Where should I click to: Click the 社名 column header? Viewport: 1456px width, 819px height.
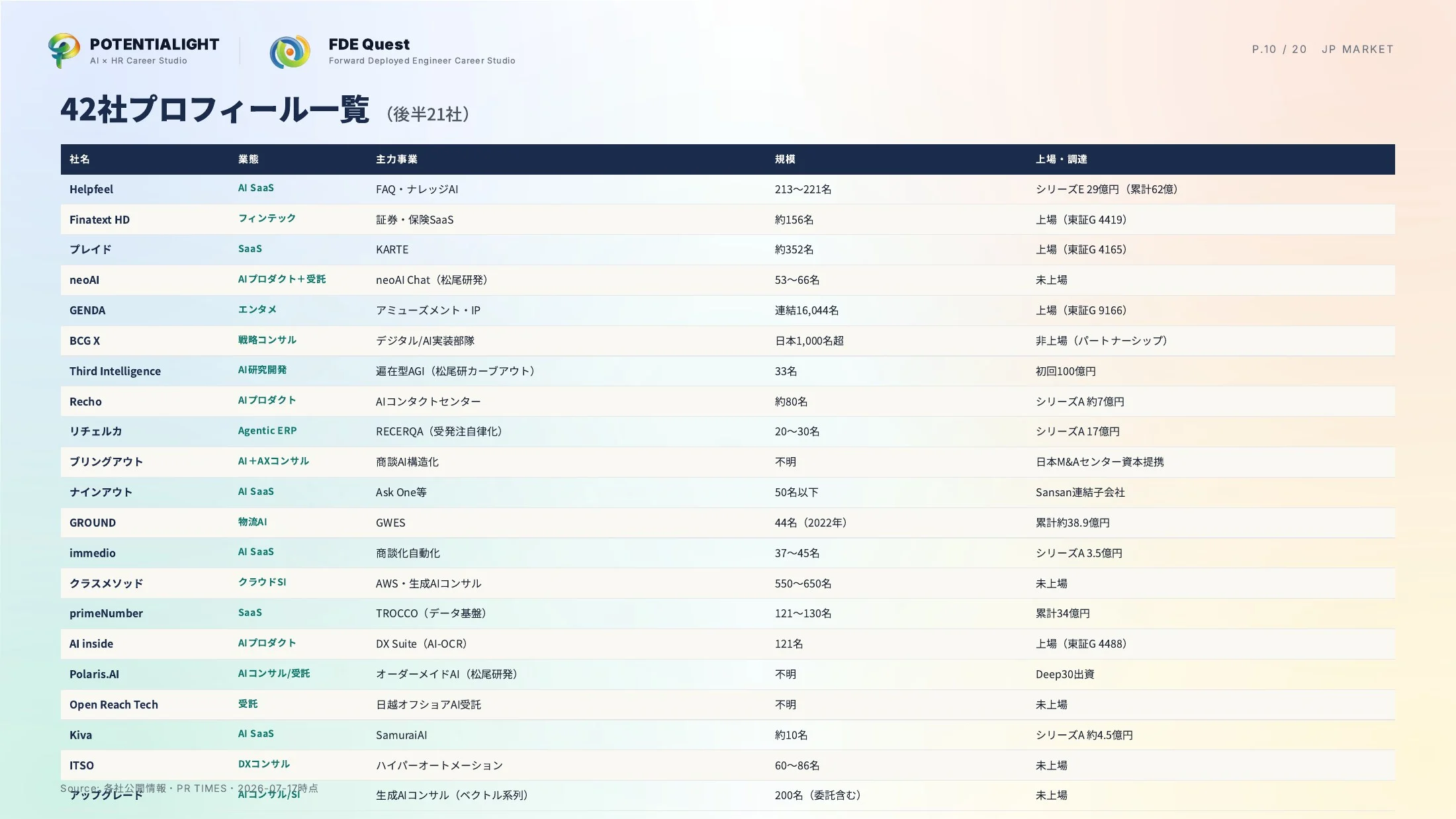pyautogui.click(x=79, y=159)
